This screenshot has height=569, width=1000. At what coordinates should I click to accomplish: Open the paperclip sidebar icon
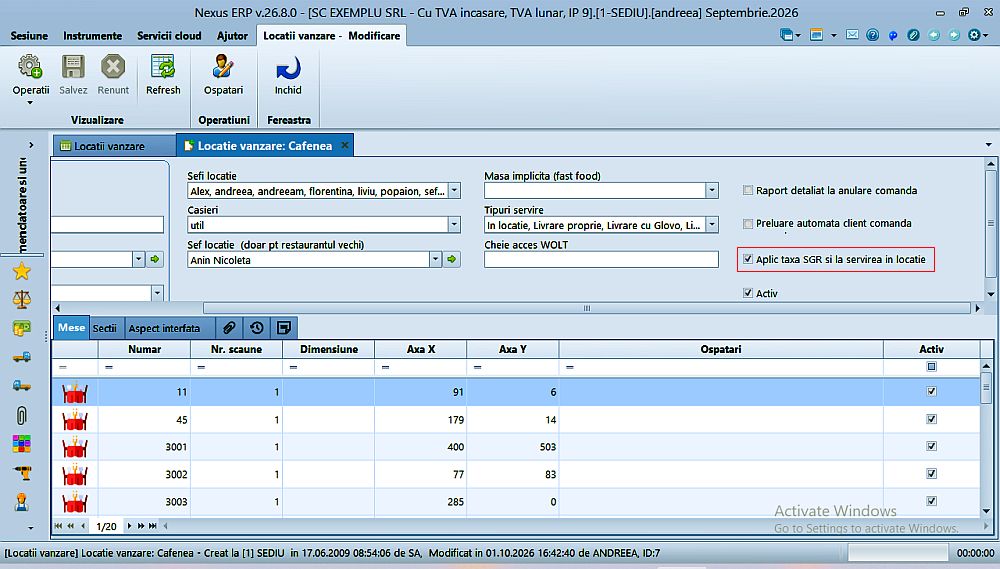pos(22,415)
